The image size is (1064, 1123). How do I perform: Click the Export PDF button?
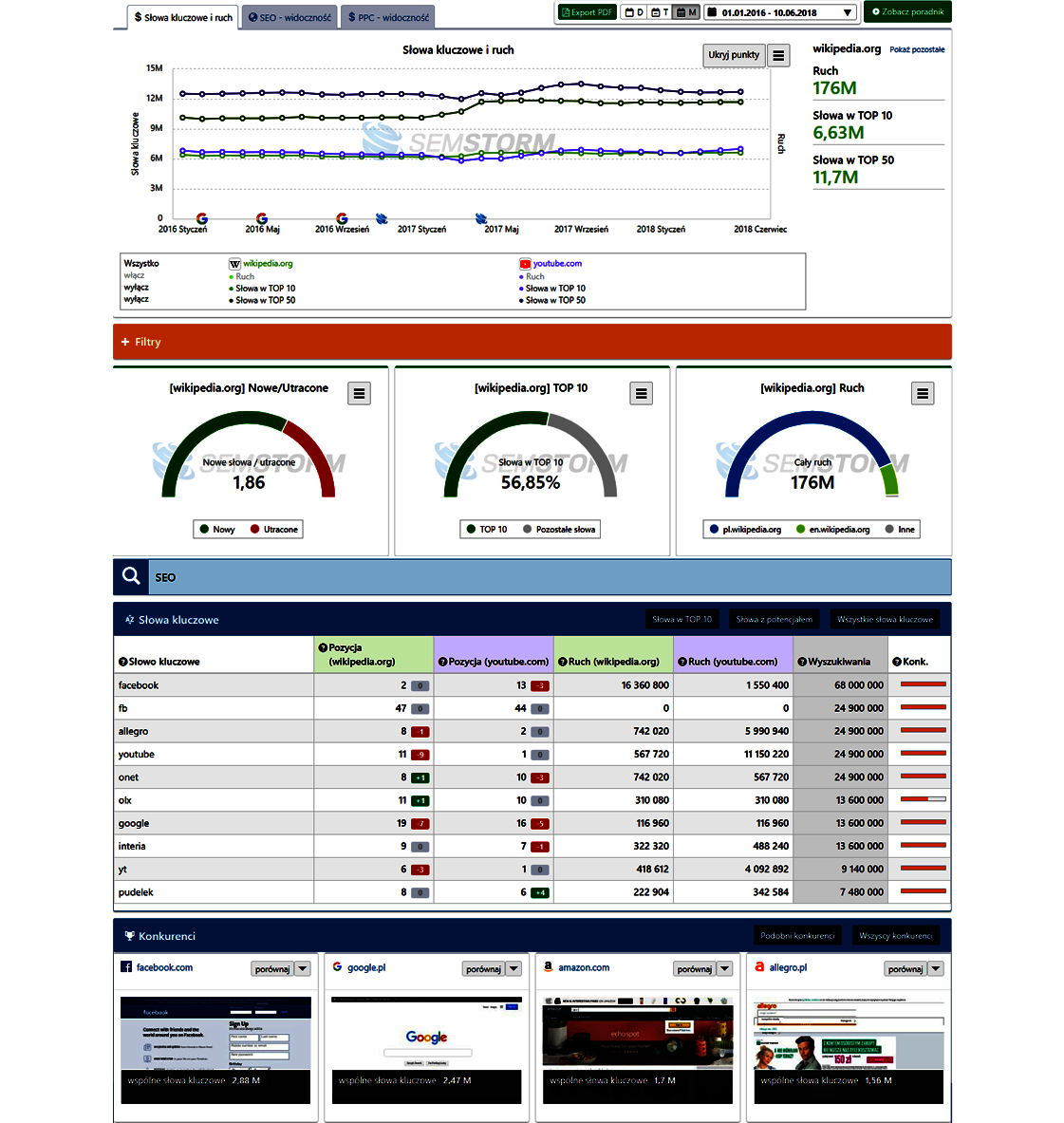tap(587, 12)
